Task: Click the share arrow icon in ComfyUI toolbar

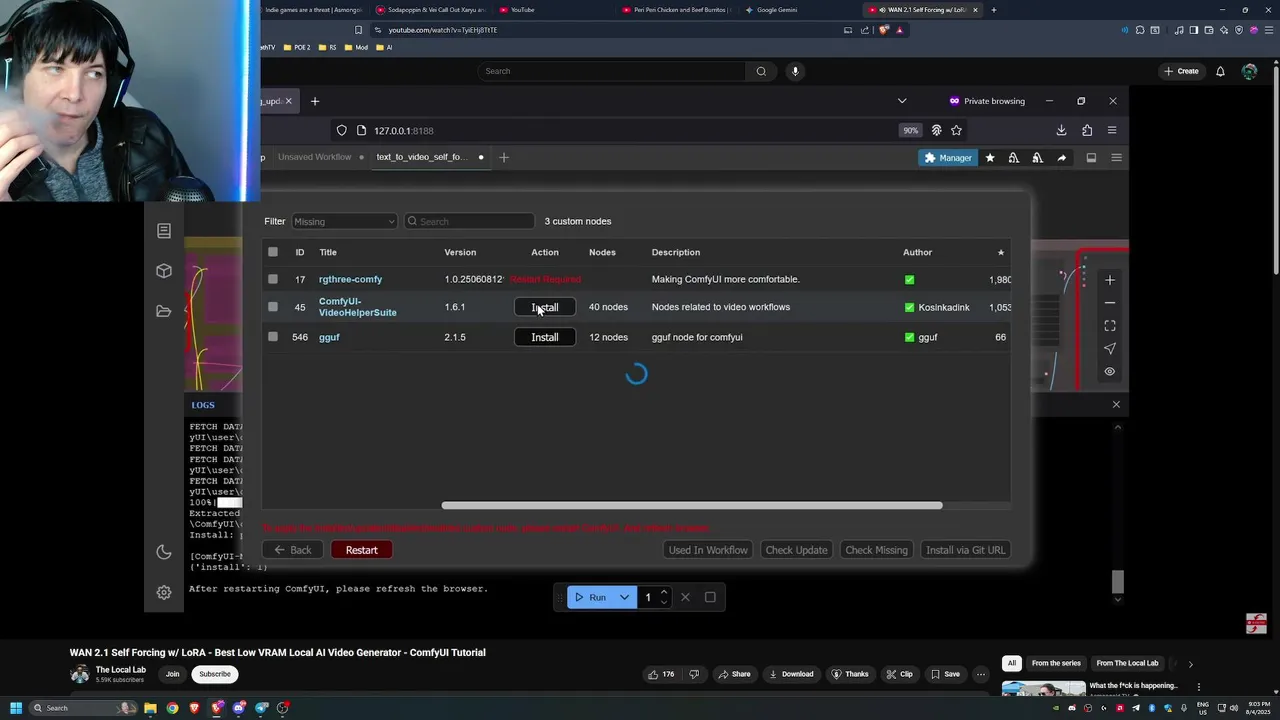Action: coord(1061,158)
